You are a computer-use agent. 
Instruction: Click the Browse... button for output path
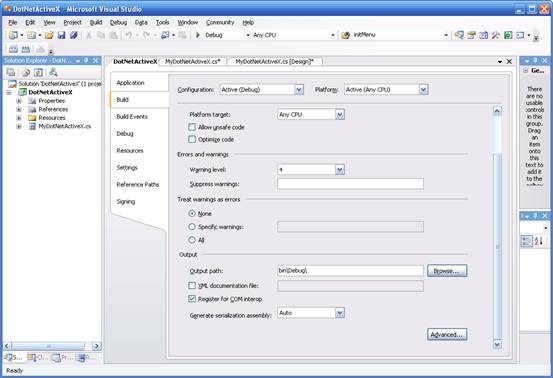447,271
